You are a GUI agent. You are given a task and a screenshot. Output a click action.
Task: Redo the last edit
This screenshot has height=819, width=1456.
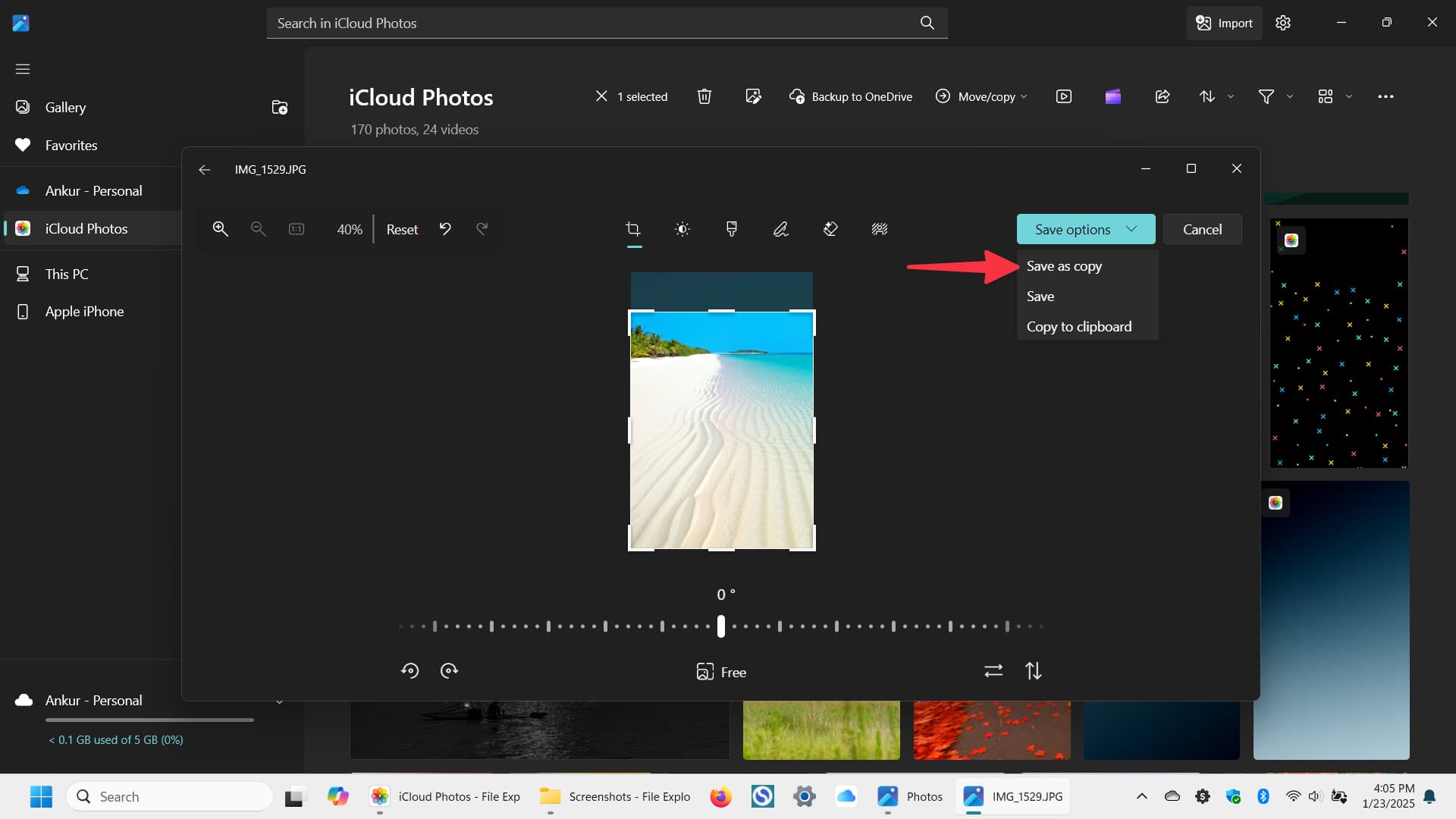pyautogui.click(x=482, y=229)
